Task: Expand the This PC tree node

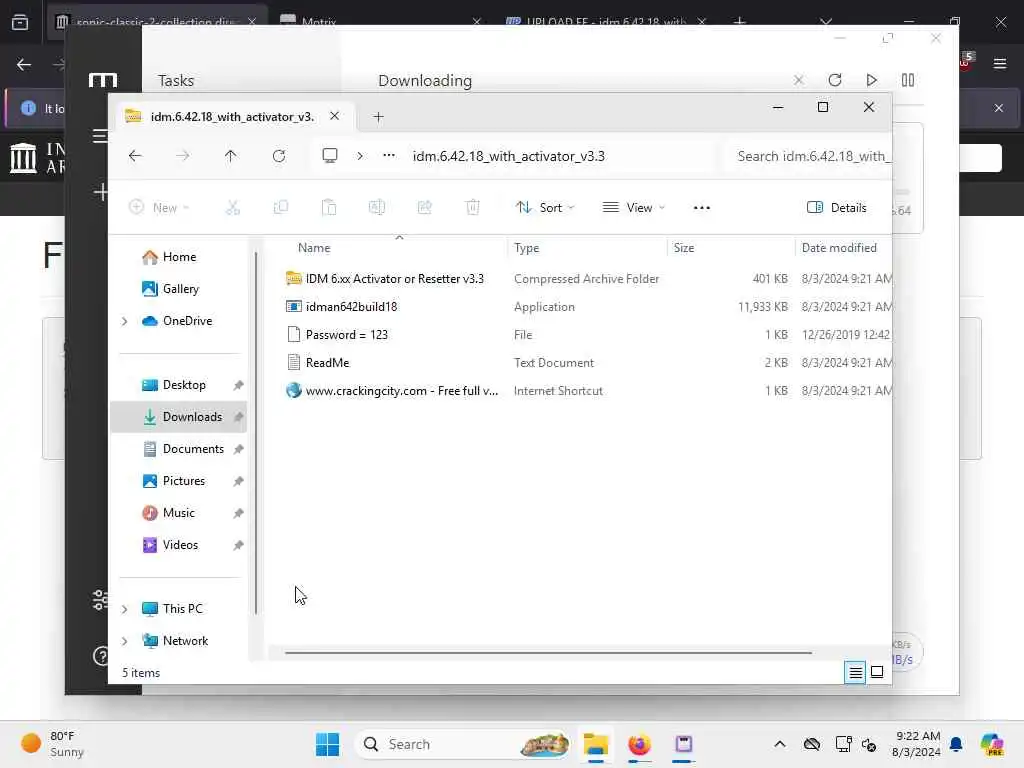Action: point(125,609)
